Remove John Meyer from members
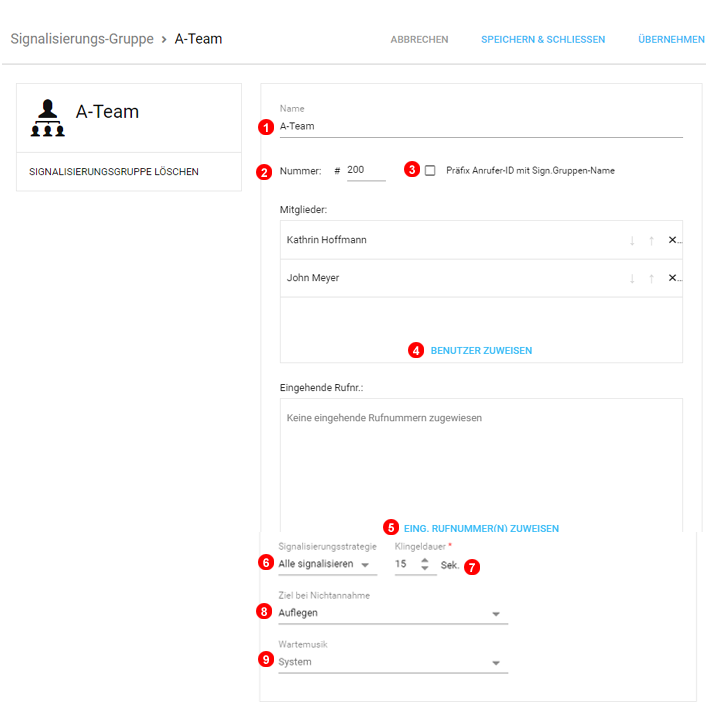Viewport: 706px width, 720px height. click(673, 279)
